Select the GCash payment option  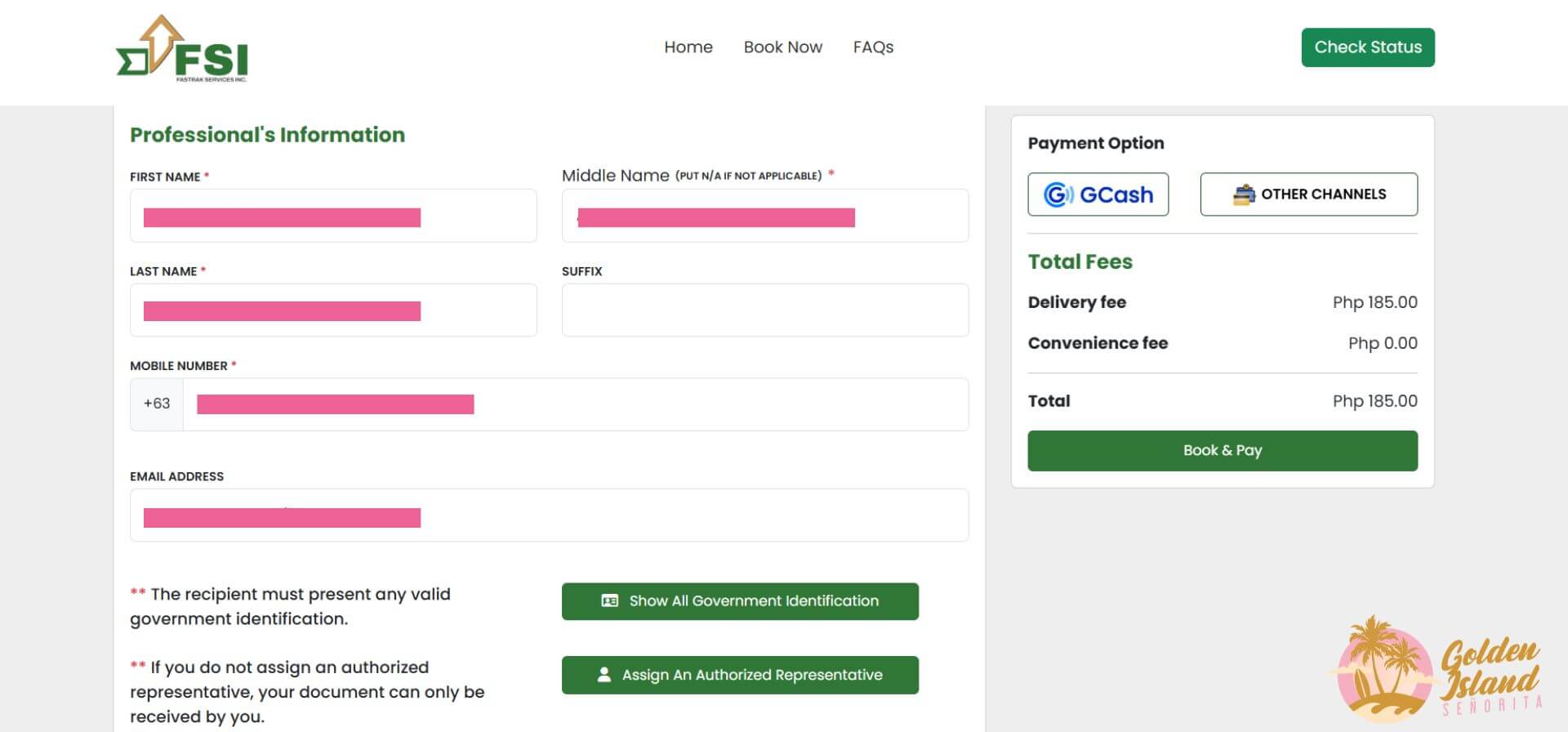[1098, 194]
